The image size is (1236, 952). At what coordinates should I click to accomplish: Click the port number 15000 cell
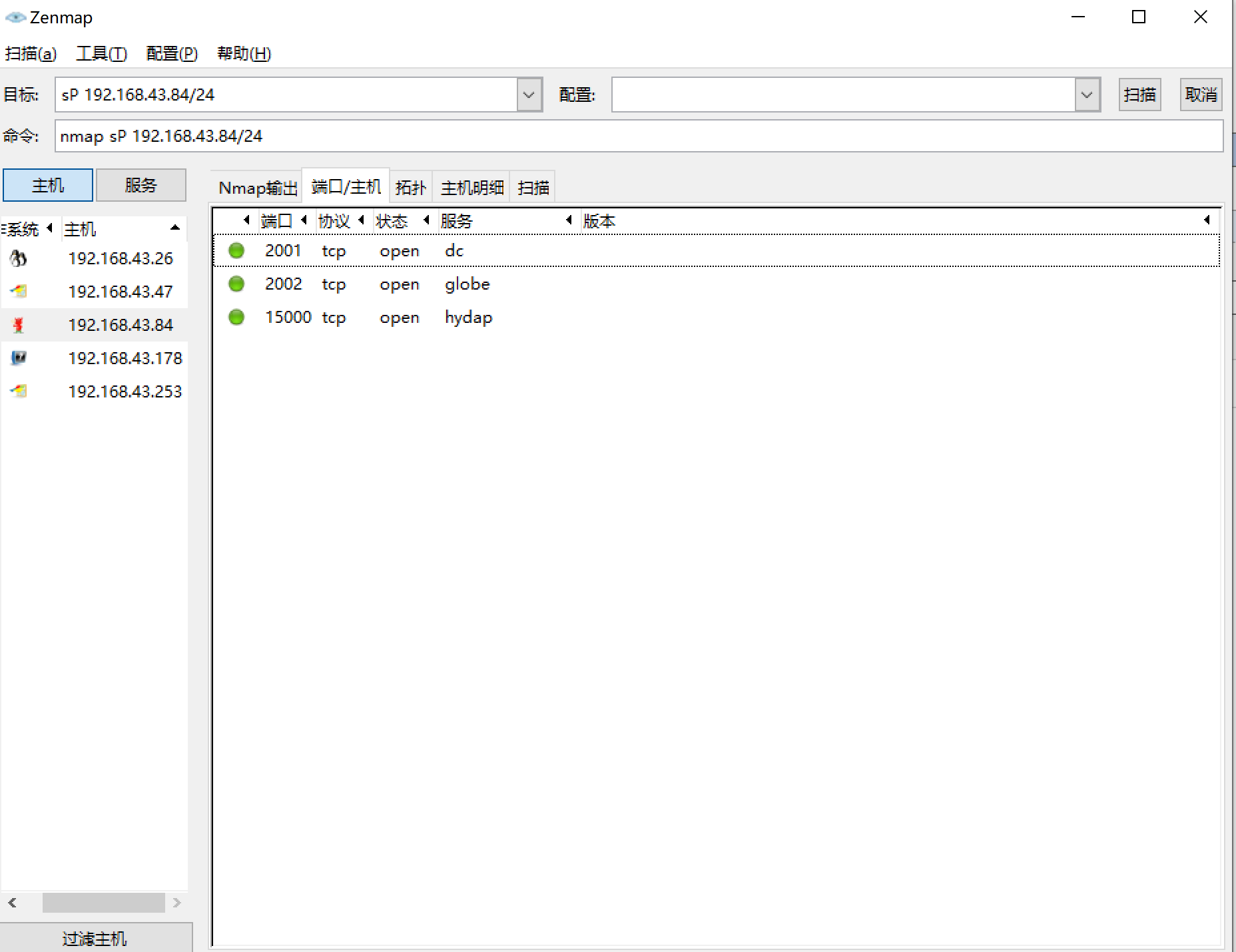click(288, 318)
